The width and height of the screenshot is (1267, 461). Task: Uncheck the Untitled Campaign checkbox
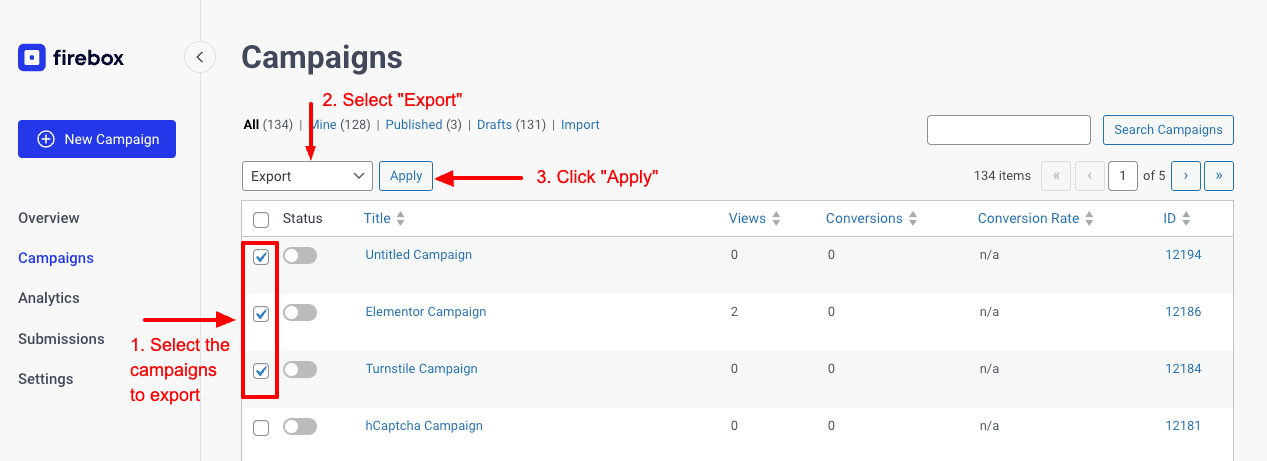click(x=261, y=257)
